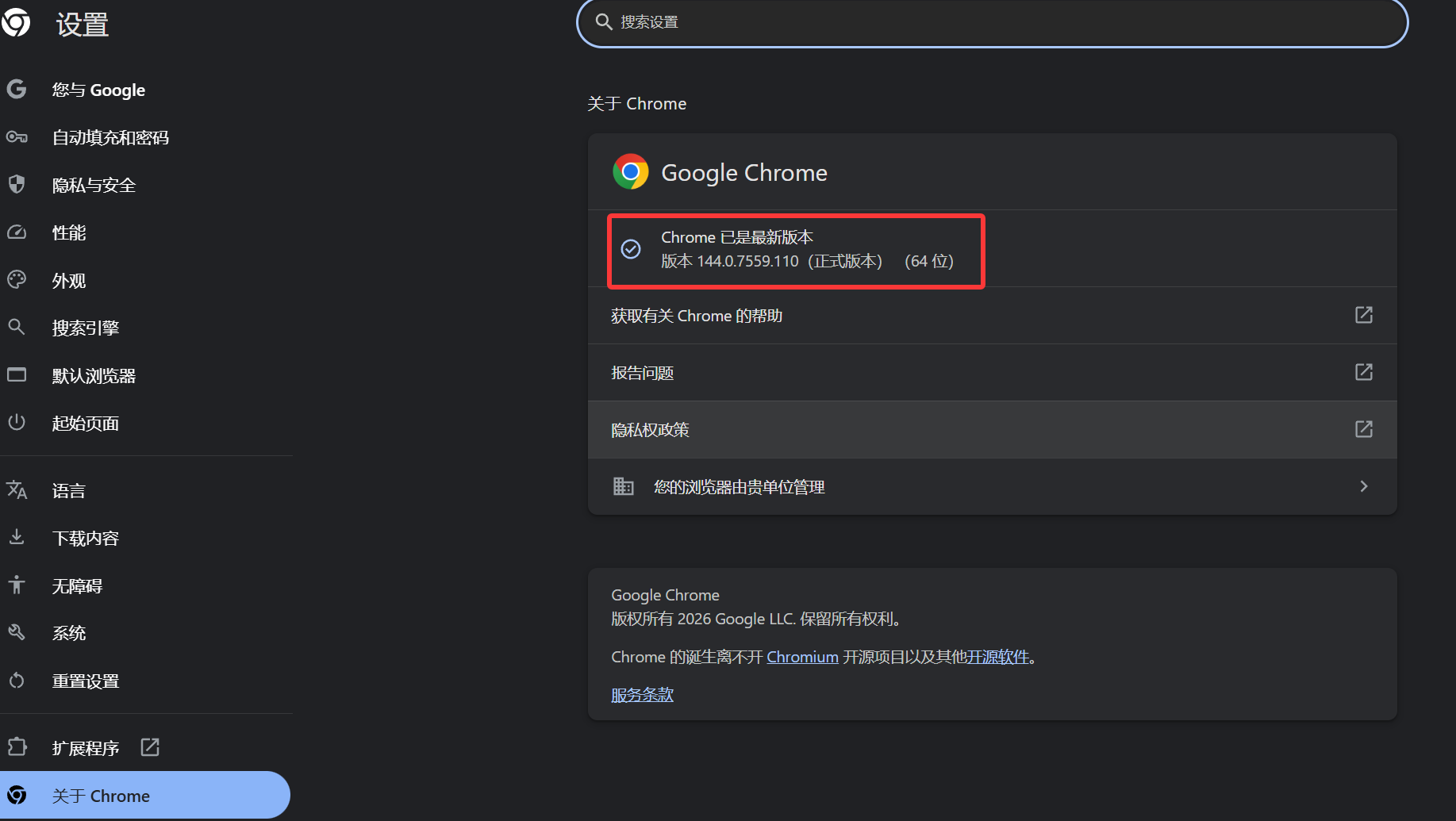1456x821 pixels.
Task: Click the 'Google Chrome' card title
Action: coord(744,172)
